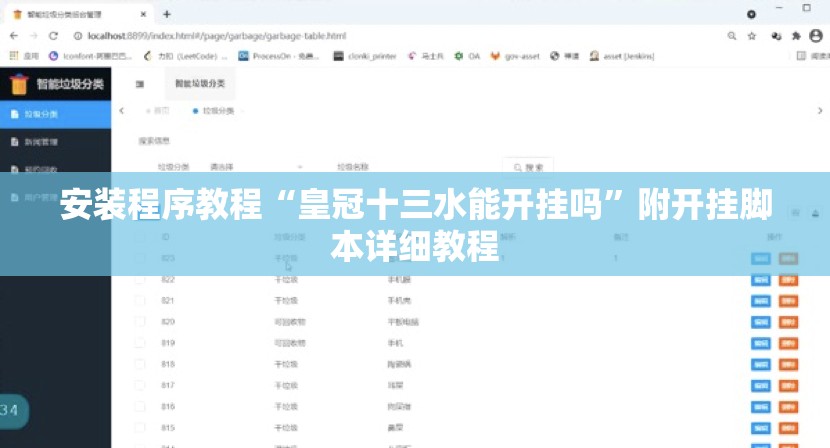This screenshot has height=448, width=830.
Task: Click orange delete button for row 816
Action: coord(788,407)
